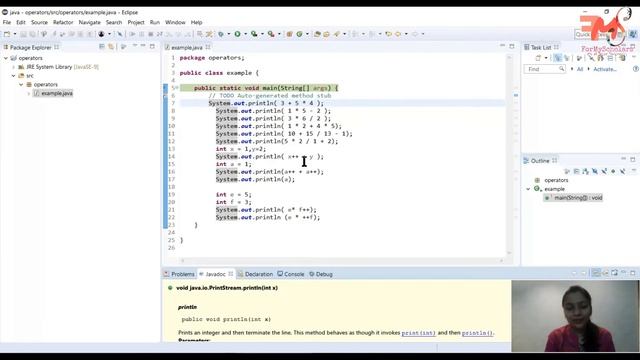Select the Javadoc tab

click(x=216, y=274)
